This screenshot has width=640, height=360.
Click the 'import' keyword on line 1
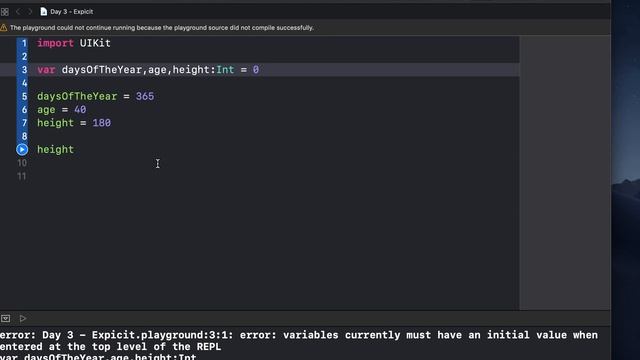click(x=56, y=43)
